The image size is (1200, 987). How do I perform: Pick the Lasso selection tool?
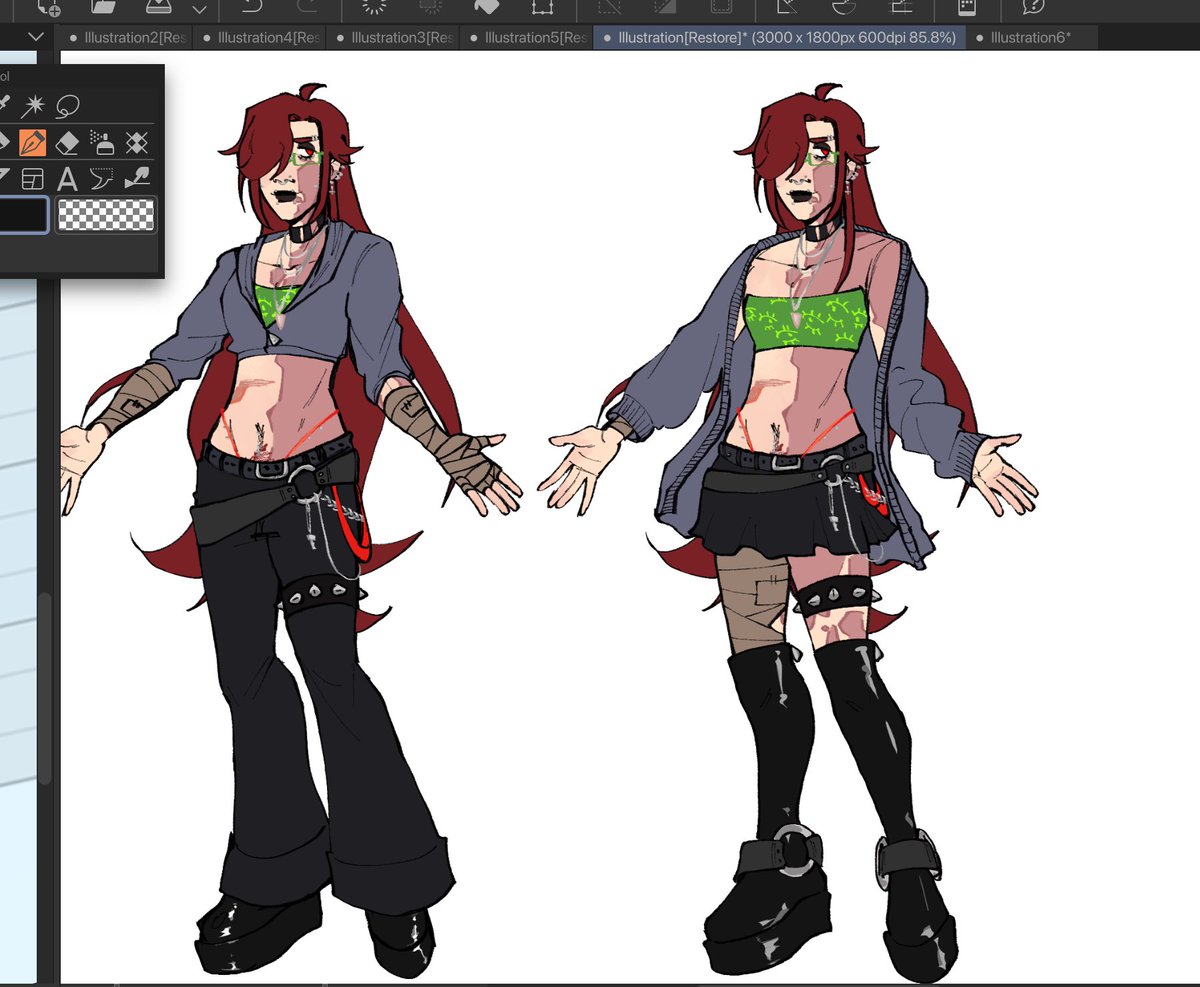click(x=66, y=105)
